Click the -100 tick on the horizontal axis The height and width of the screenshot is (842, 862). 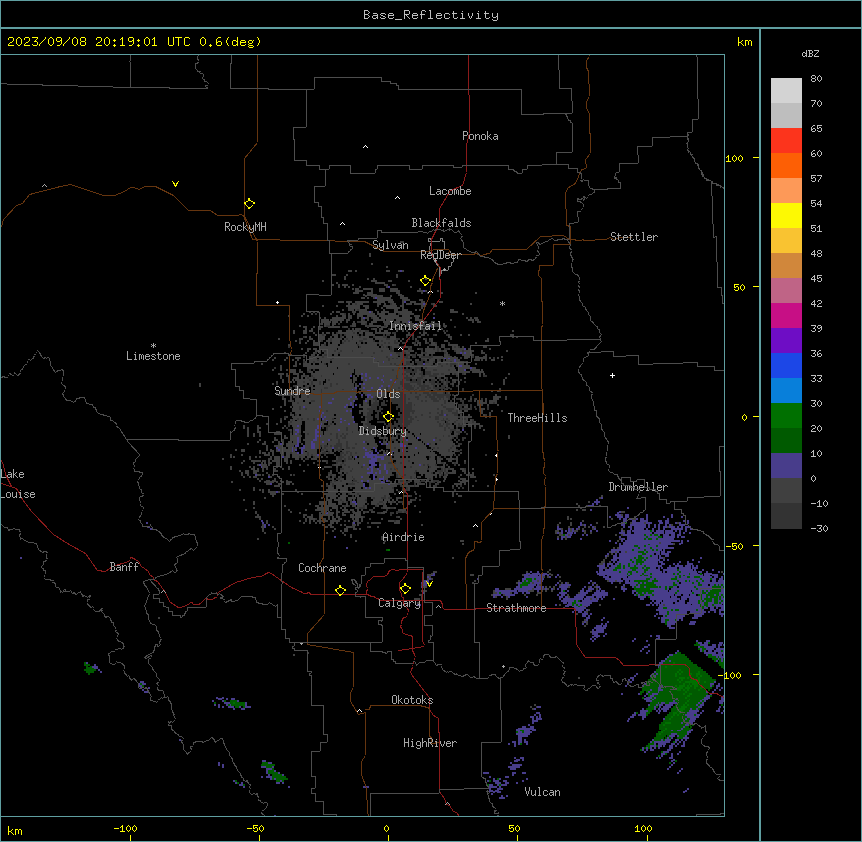pos(125,828)
